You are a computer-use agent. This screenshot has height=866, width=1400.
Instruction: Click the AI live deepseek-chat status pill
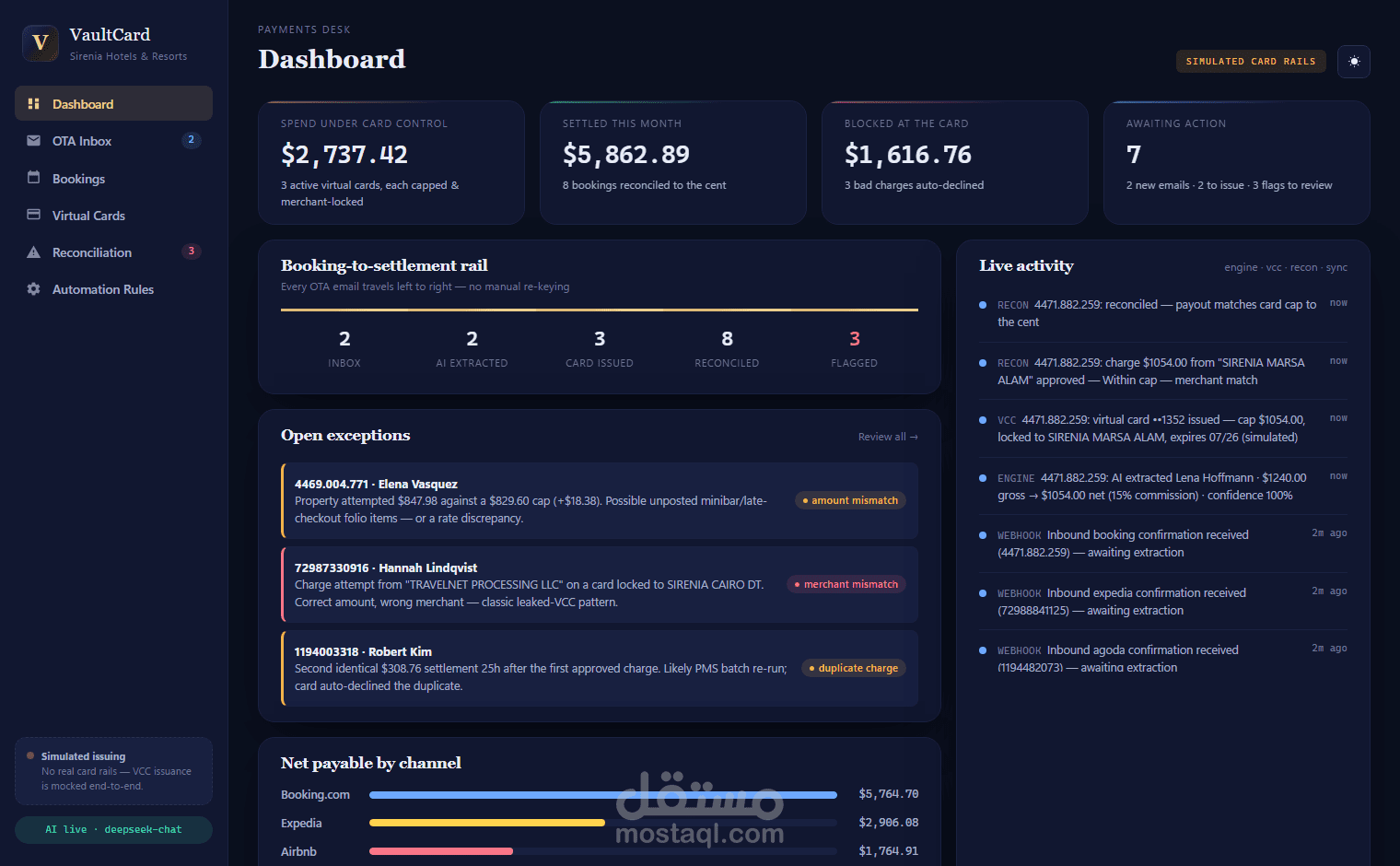click(113, 829)
